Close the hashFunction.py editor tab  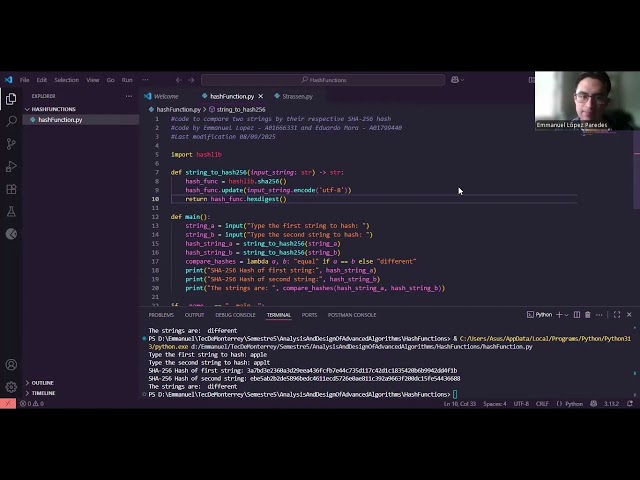click(x=261, y=96)
